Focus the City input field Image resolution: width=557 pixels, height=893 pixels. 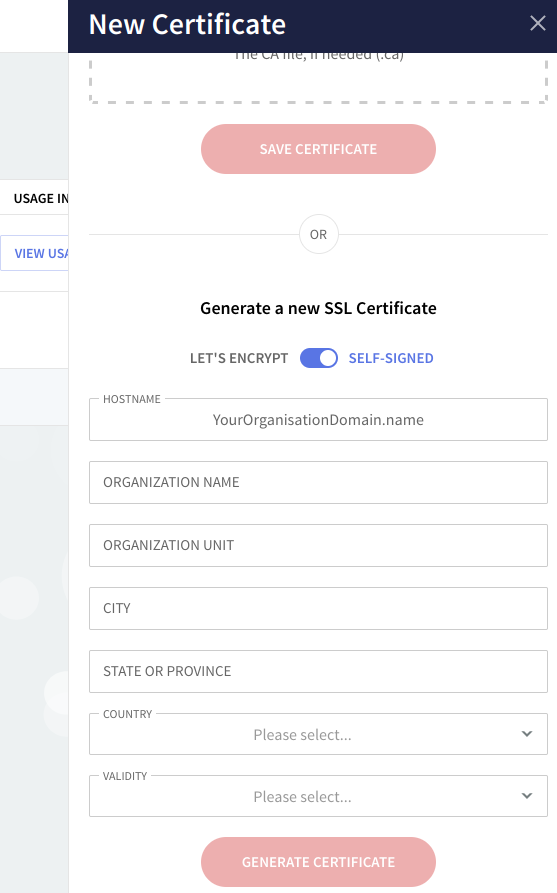point(318,608)
